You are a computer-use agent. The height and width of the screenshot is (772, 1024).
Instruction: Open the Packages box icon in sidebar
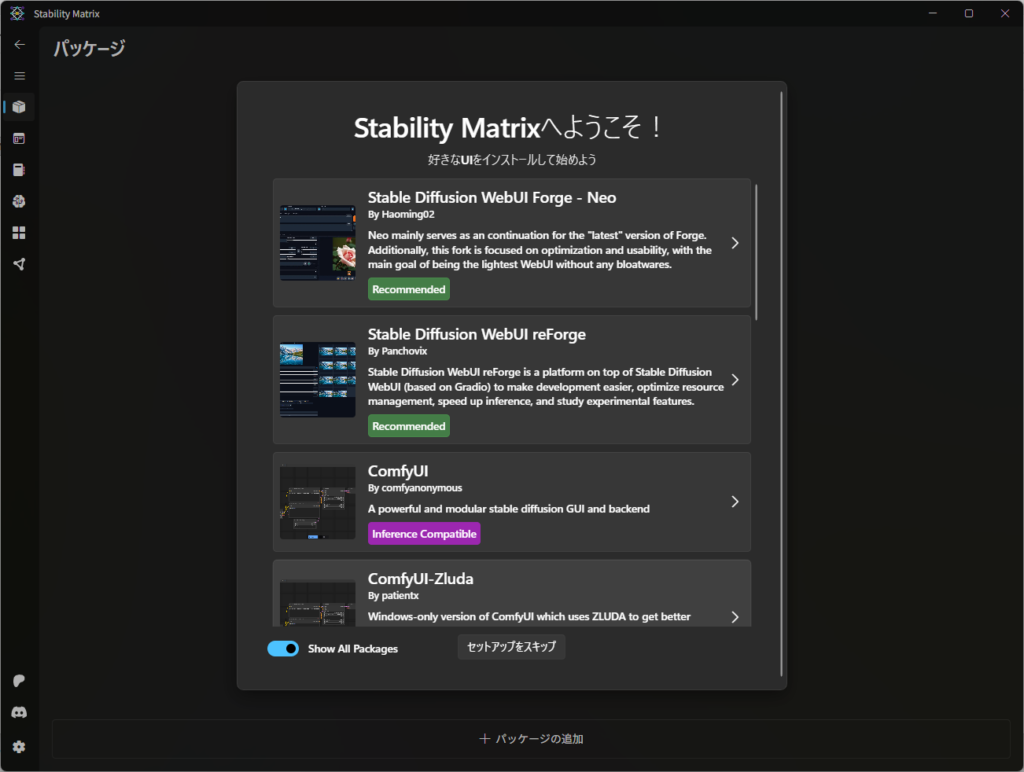(19, 107)
